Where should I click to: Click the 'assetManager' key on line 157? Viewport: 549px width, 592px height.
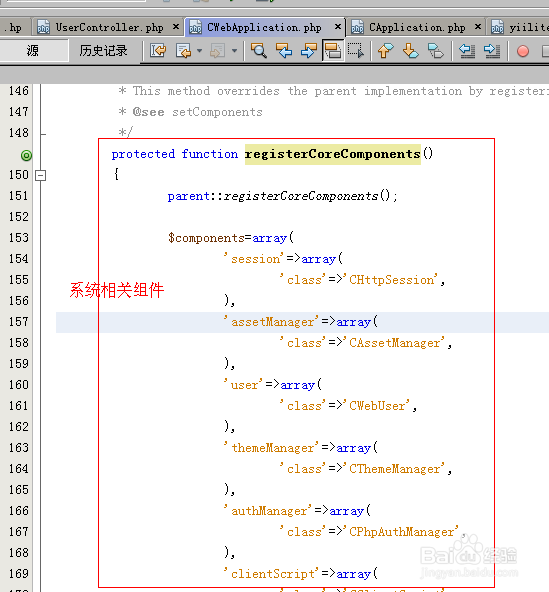tap(271, 322)
